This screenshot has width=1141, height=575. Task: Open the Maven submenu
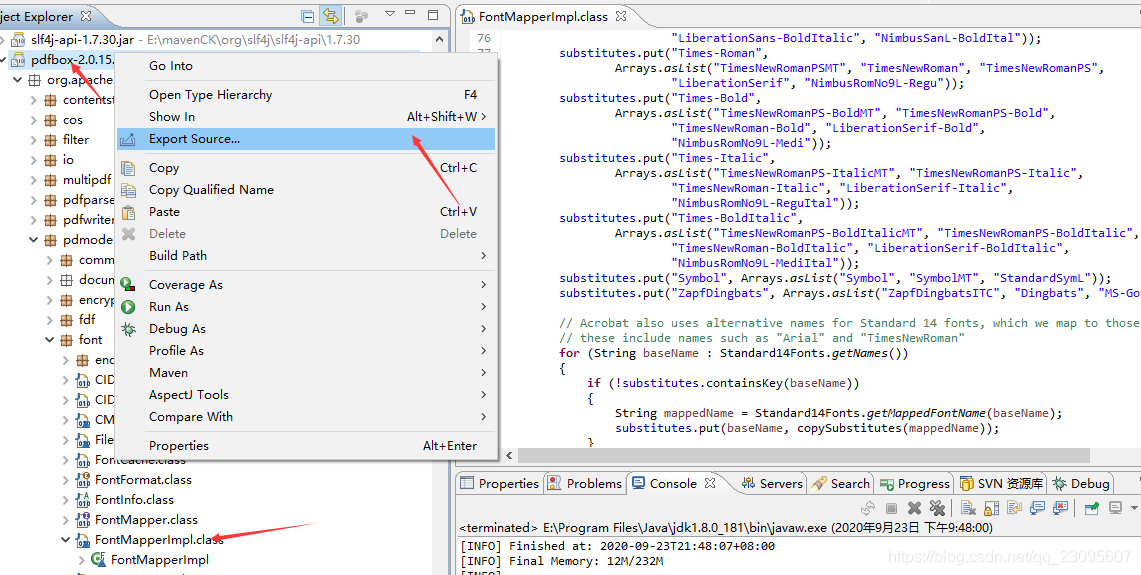point(306,373)
